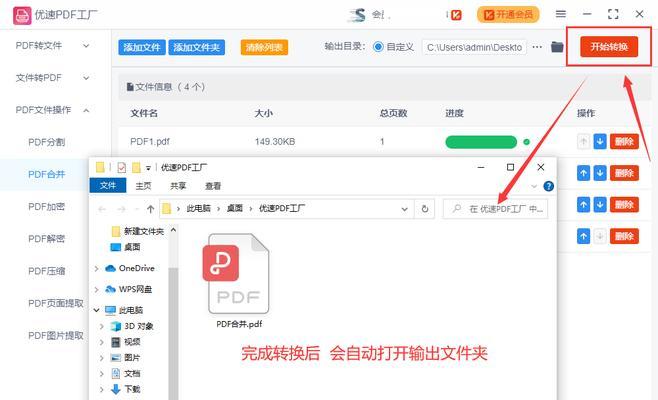
Task: Click the 开通会员 membership button
Action: (508, 15)
